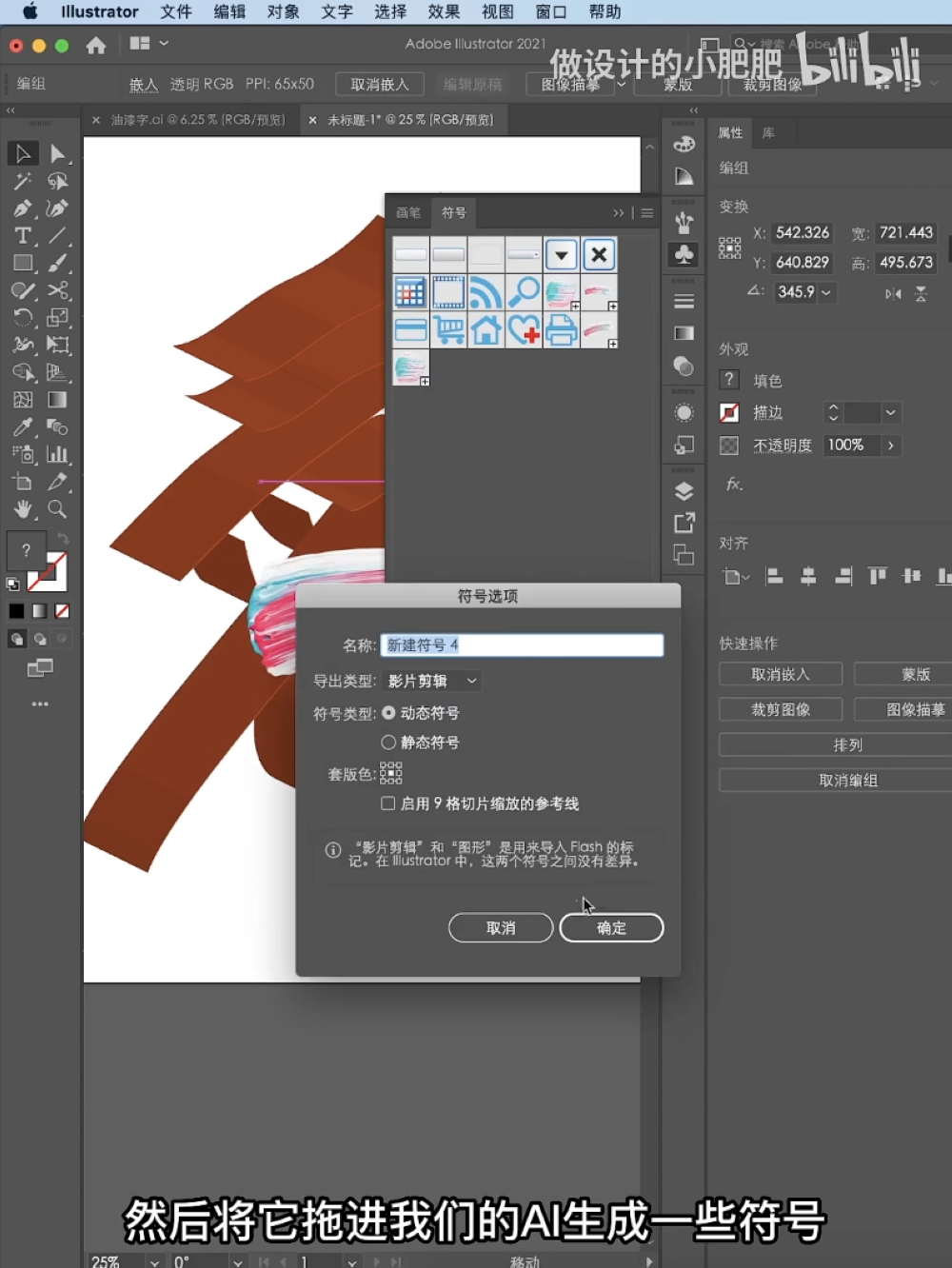Open the export type dropdown
This screenshot has height=1268, width=952.
[433, 681]
